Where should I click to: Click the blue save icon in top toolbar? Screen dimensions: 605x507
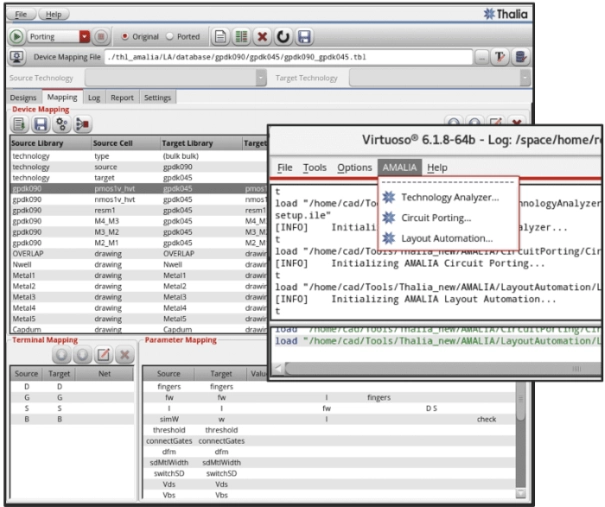(x=304, y=37)
